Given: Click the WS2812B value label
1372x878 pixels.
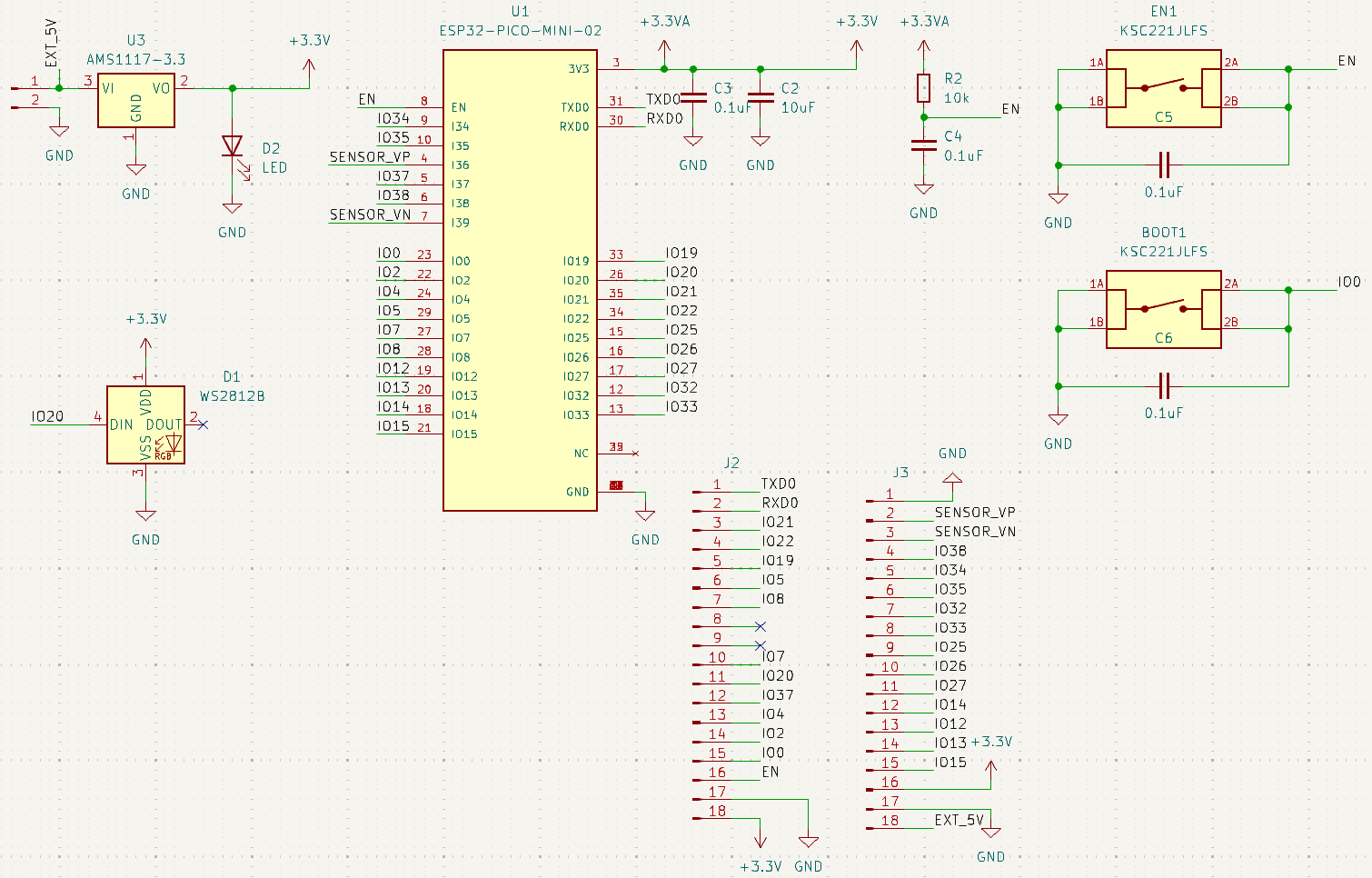Looking at the screenshot, I should pyautogui.click(x=233, y=396).
